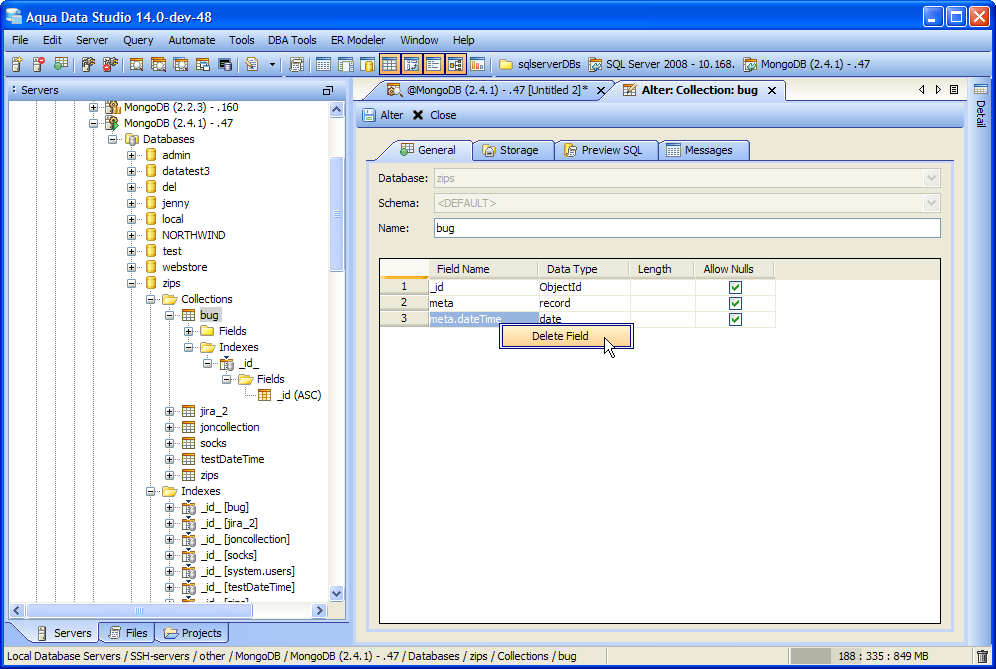996x669 pixels.
Task: Click the Servers panel restore icon
Action: [328, 90]
